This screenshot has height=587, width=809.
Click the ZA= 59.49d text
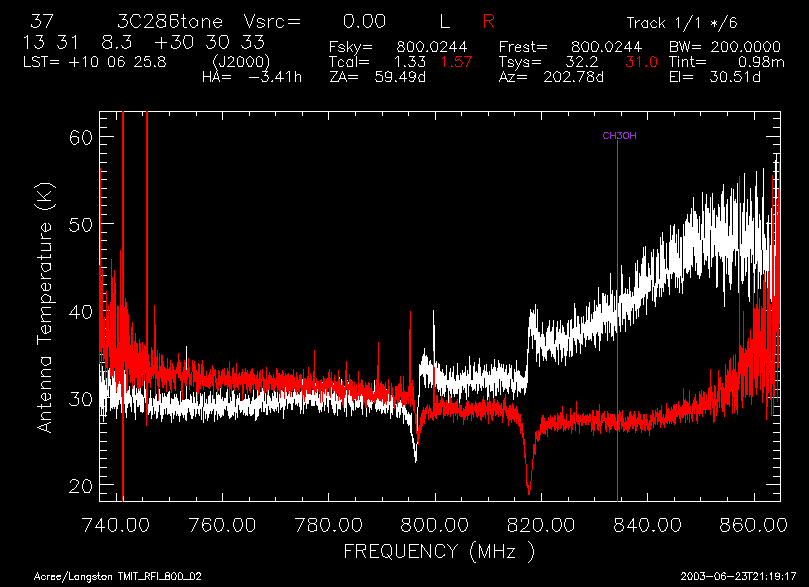(x=377, y=77)
